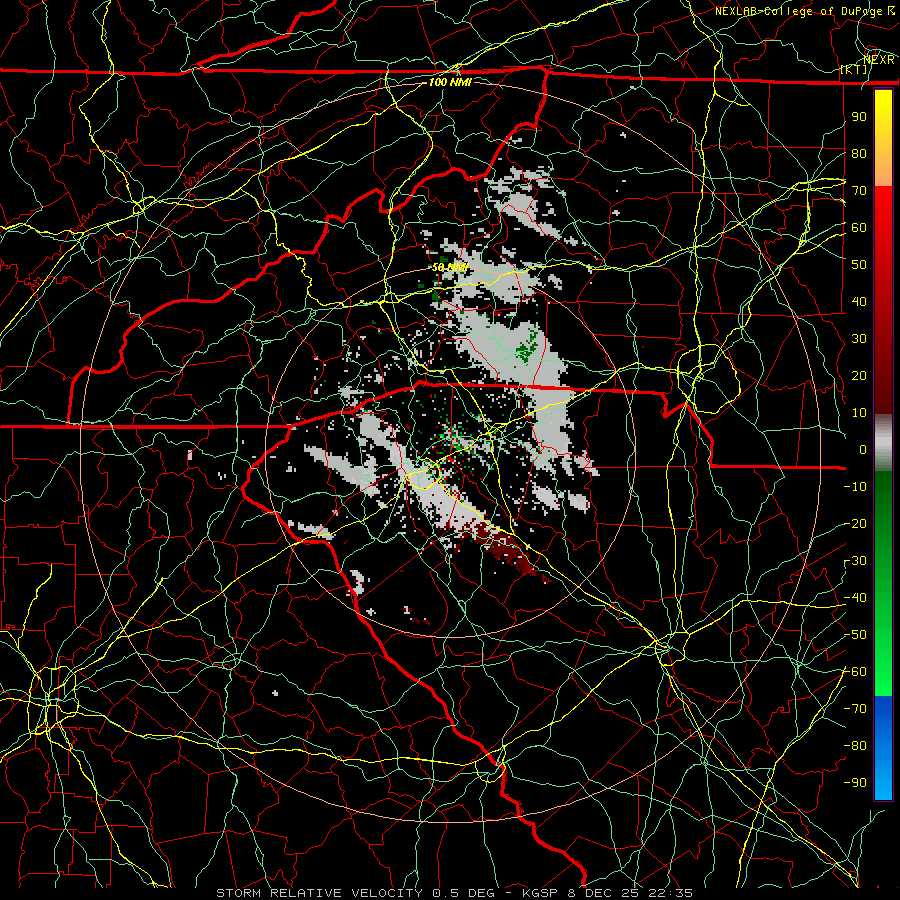Click the positive "60" value on the velocity scale

tap(859, 227)
